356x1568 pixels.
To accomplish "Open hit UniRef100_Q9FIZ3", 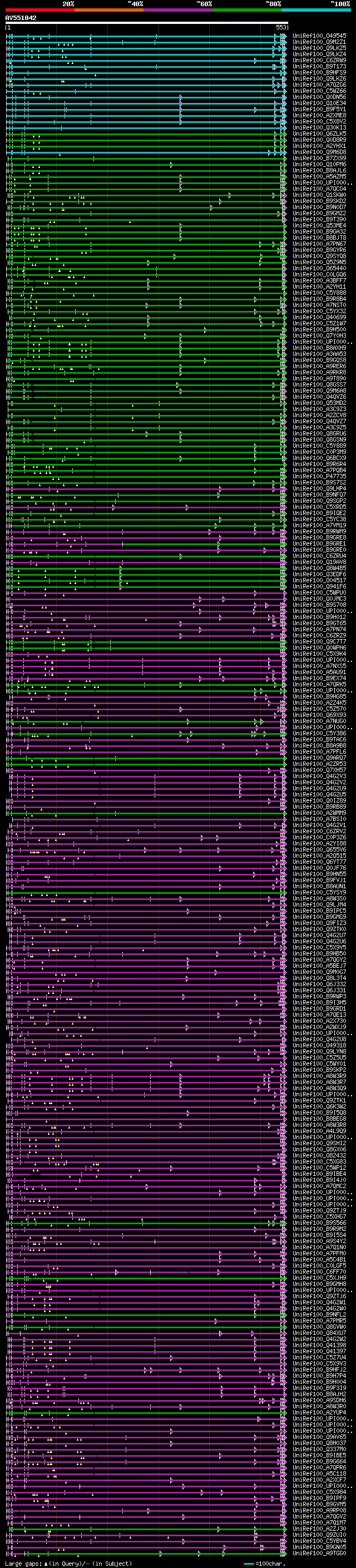I will [x=319, y=923].
